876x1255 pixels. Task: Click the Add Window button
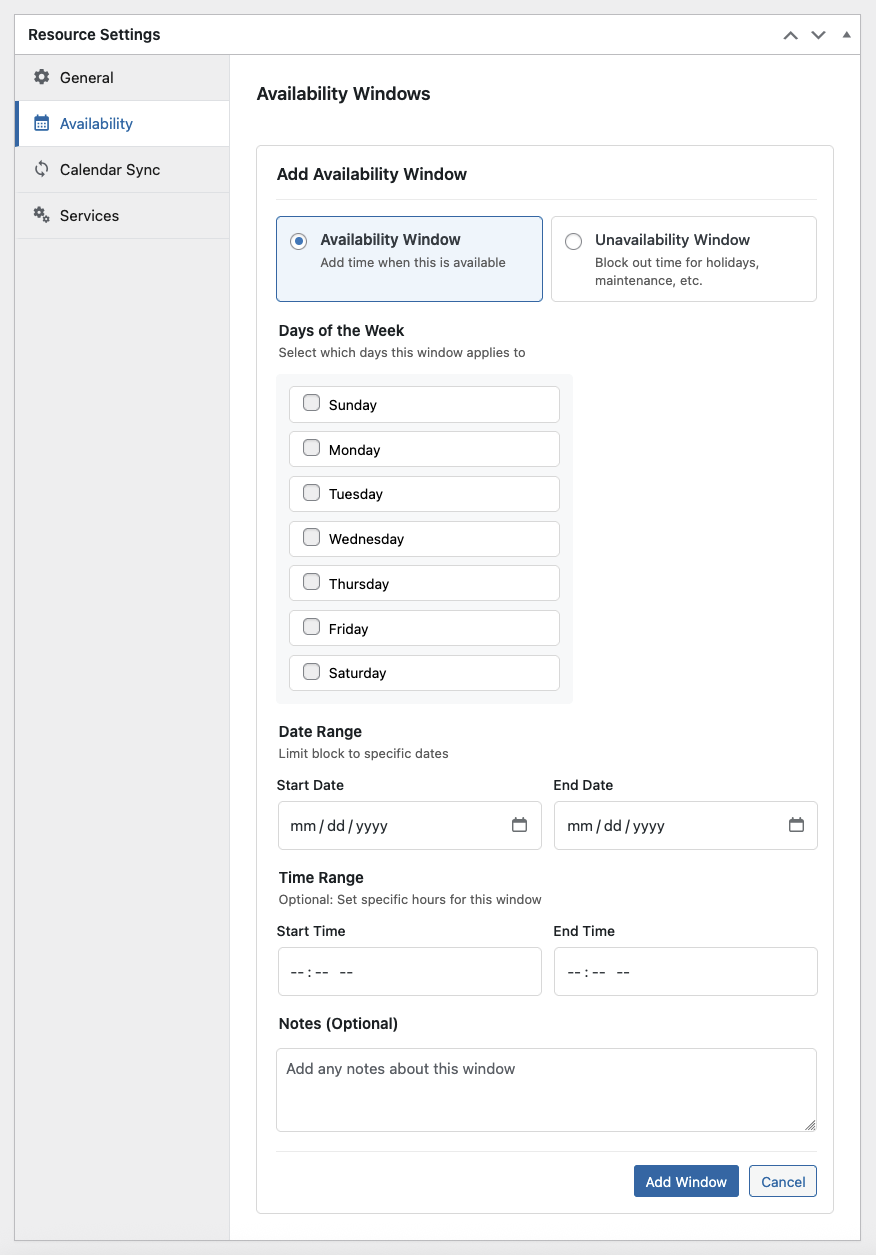(x=686, y=1181)
